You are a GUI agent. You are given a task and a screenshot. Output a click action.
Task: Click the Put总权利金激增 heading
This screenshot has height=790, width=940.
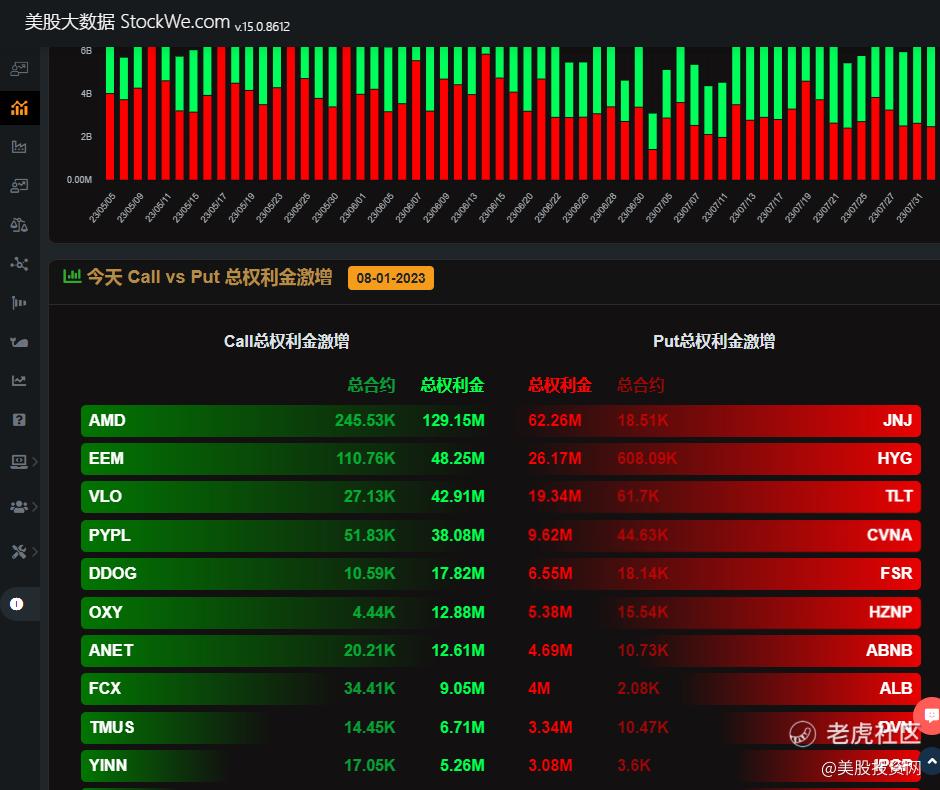(x=714, y=341)
